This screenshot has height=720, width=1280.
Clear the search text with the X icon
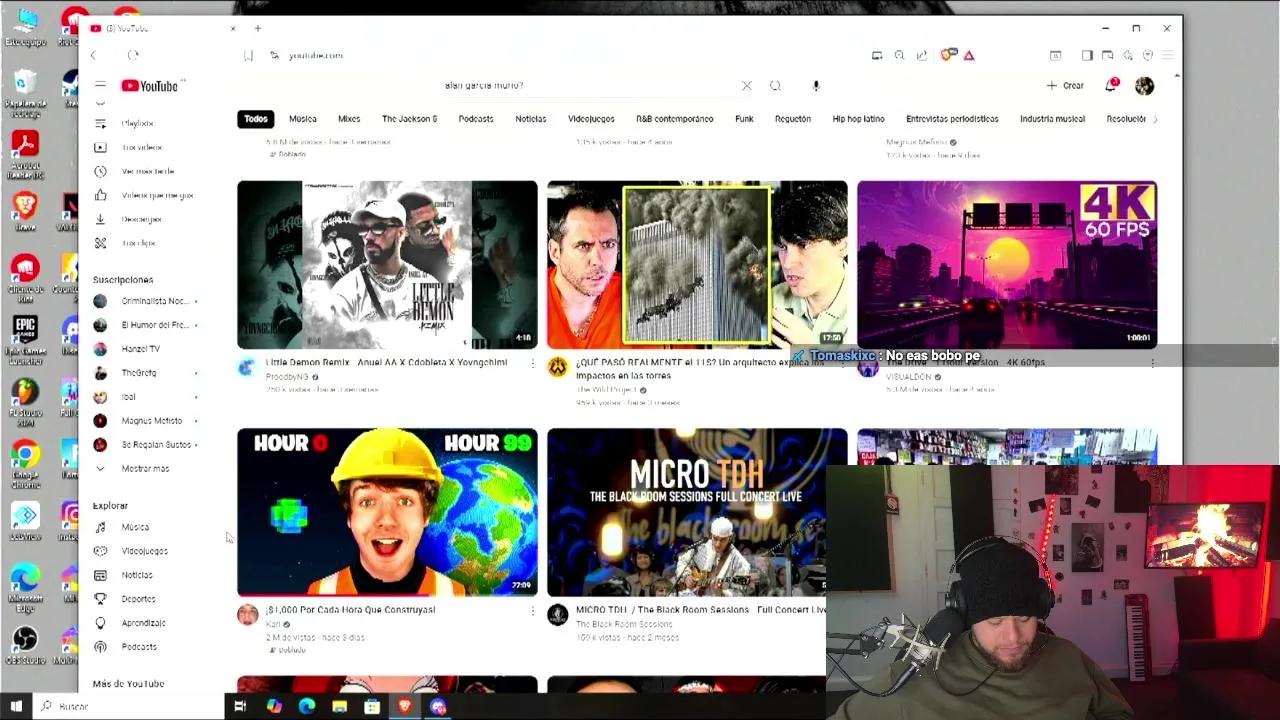(746, 86)
